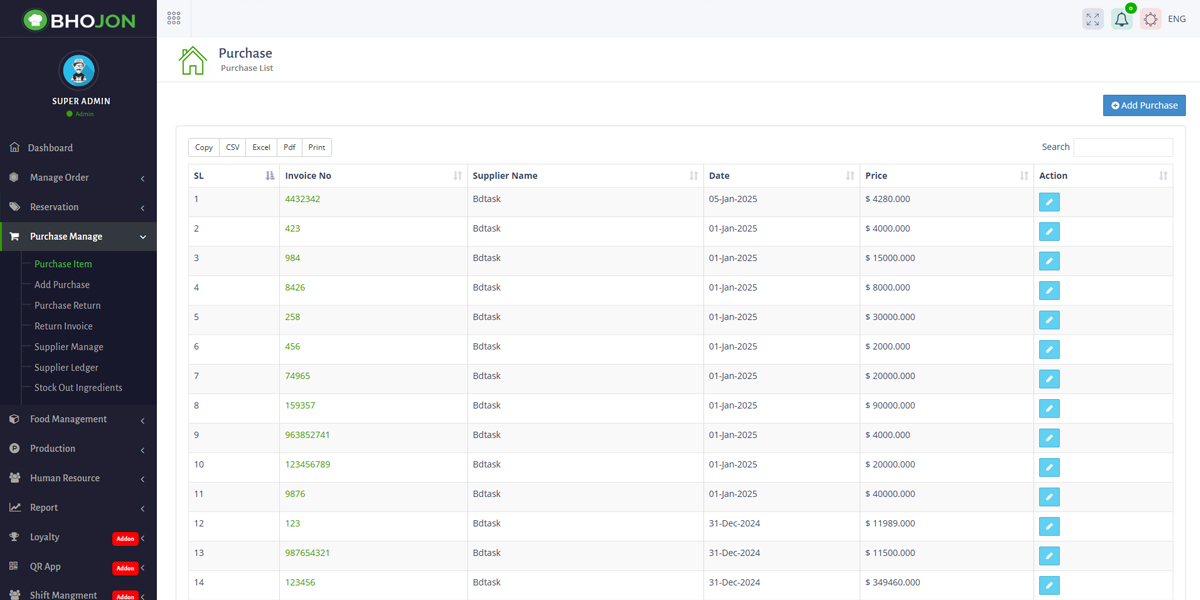Go to Purchase Return in sidebar
This screenshot has height=600, width=1200.
(67, 305)
